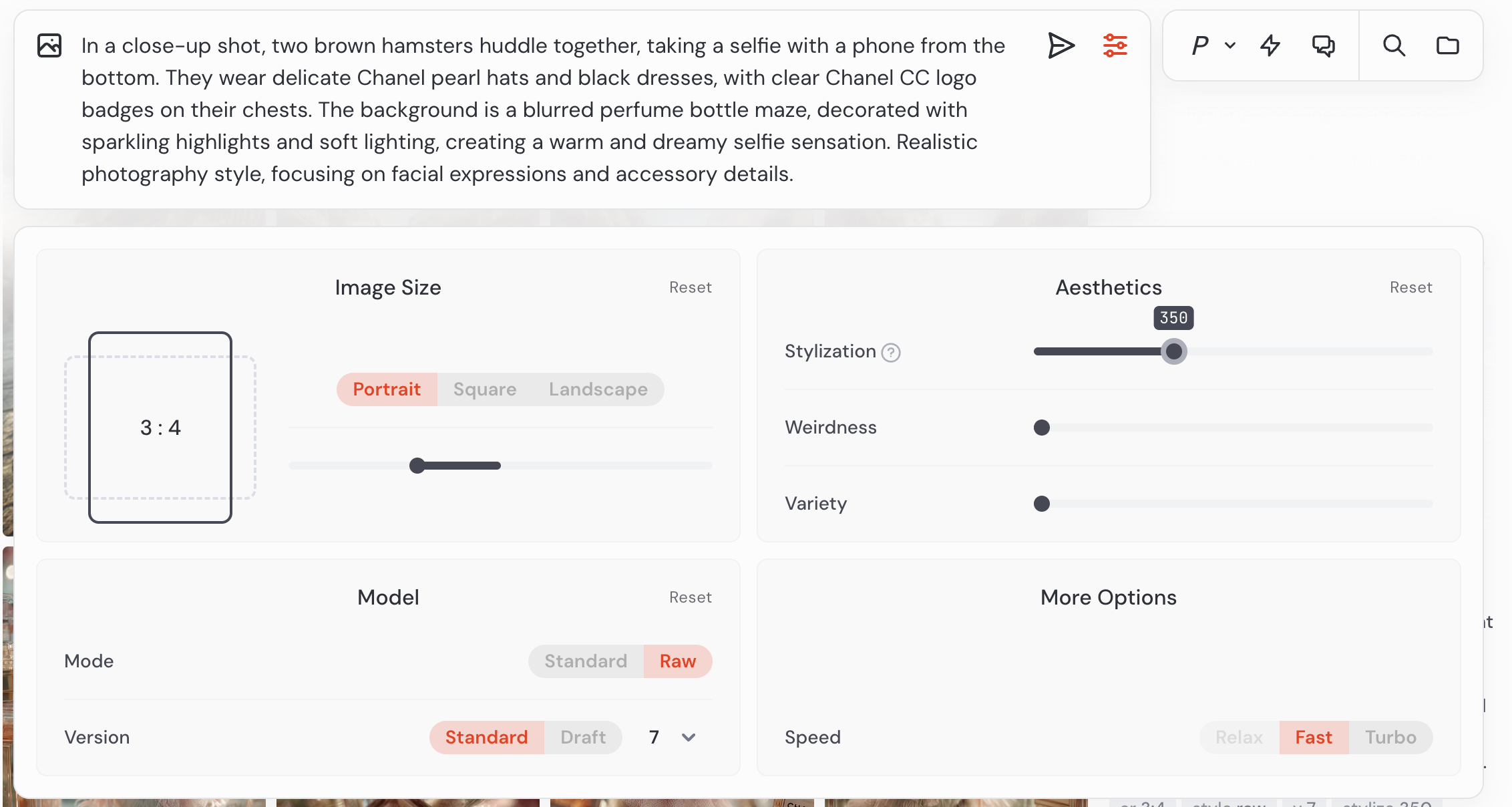Open the chat conversation icon

pyautogui.click(x=1324, y=45)
